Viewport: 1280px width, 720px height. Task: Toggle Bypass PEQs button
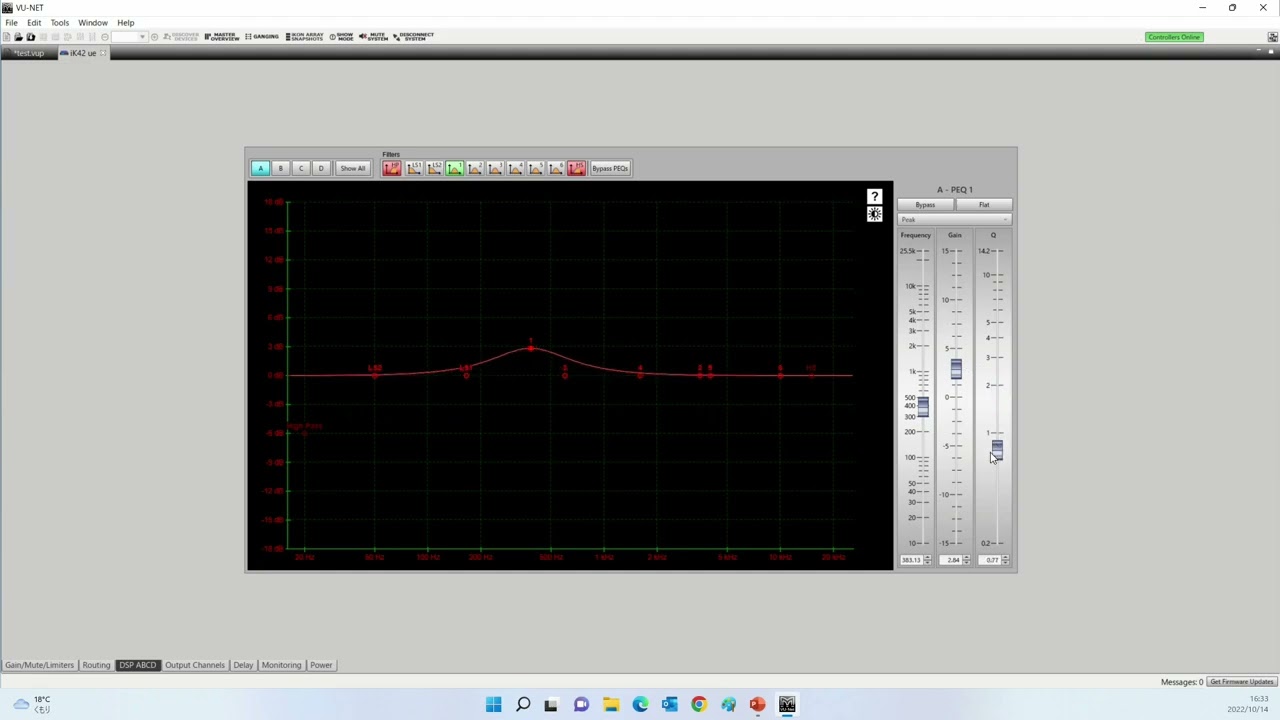click(610, 168)
